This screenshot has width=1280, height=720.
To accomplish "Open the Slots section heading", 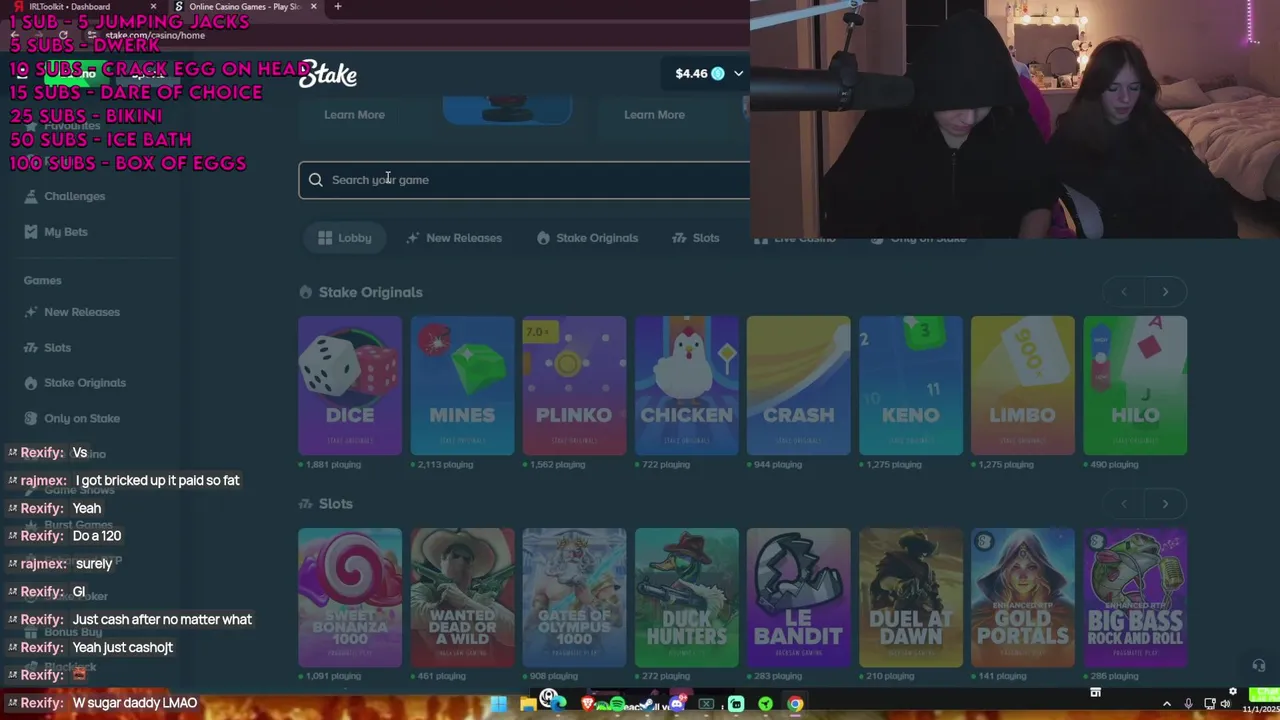I will pyautogui.click(x=326, y=504).
